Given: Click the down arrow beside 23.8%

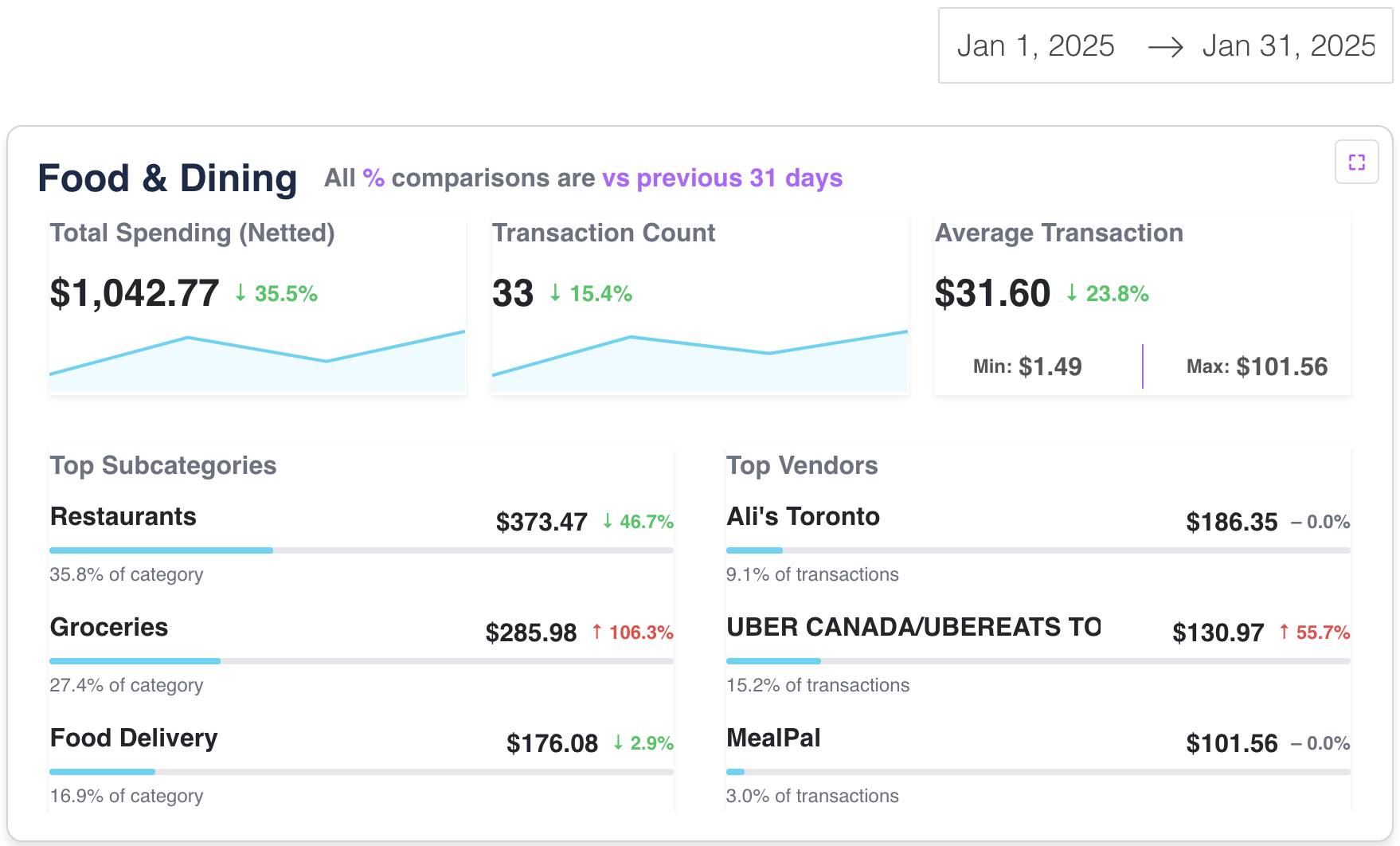Looking at the screenshot, I should tap(1073, 294).
